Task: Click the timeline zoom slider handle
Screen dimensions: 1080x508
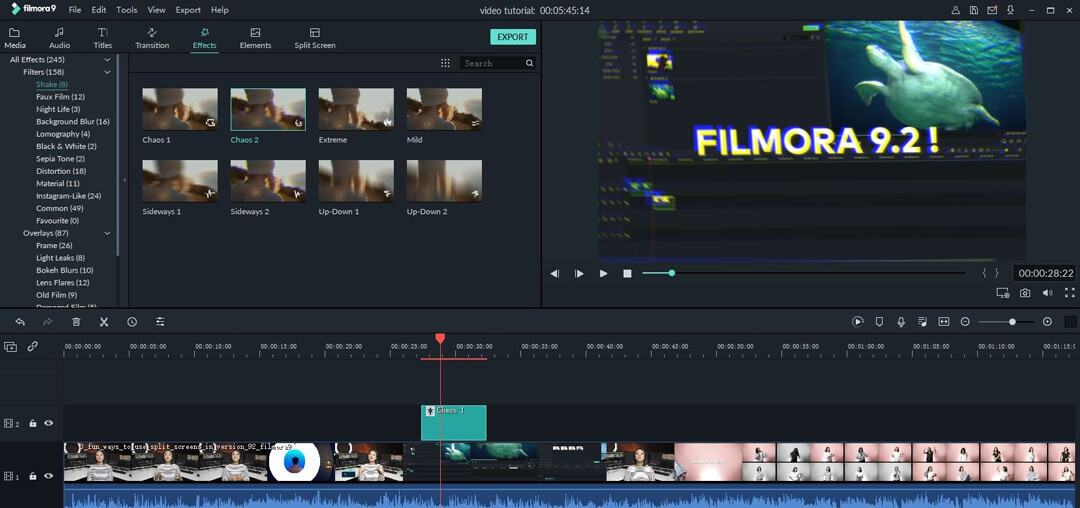Action: click(x=1012, y=322)
